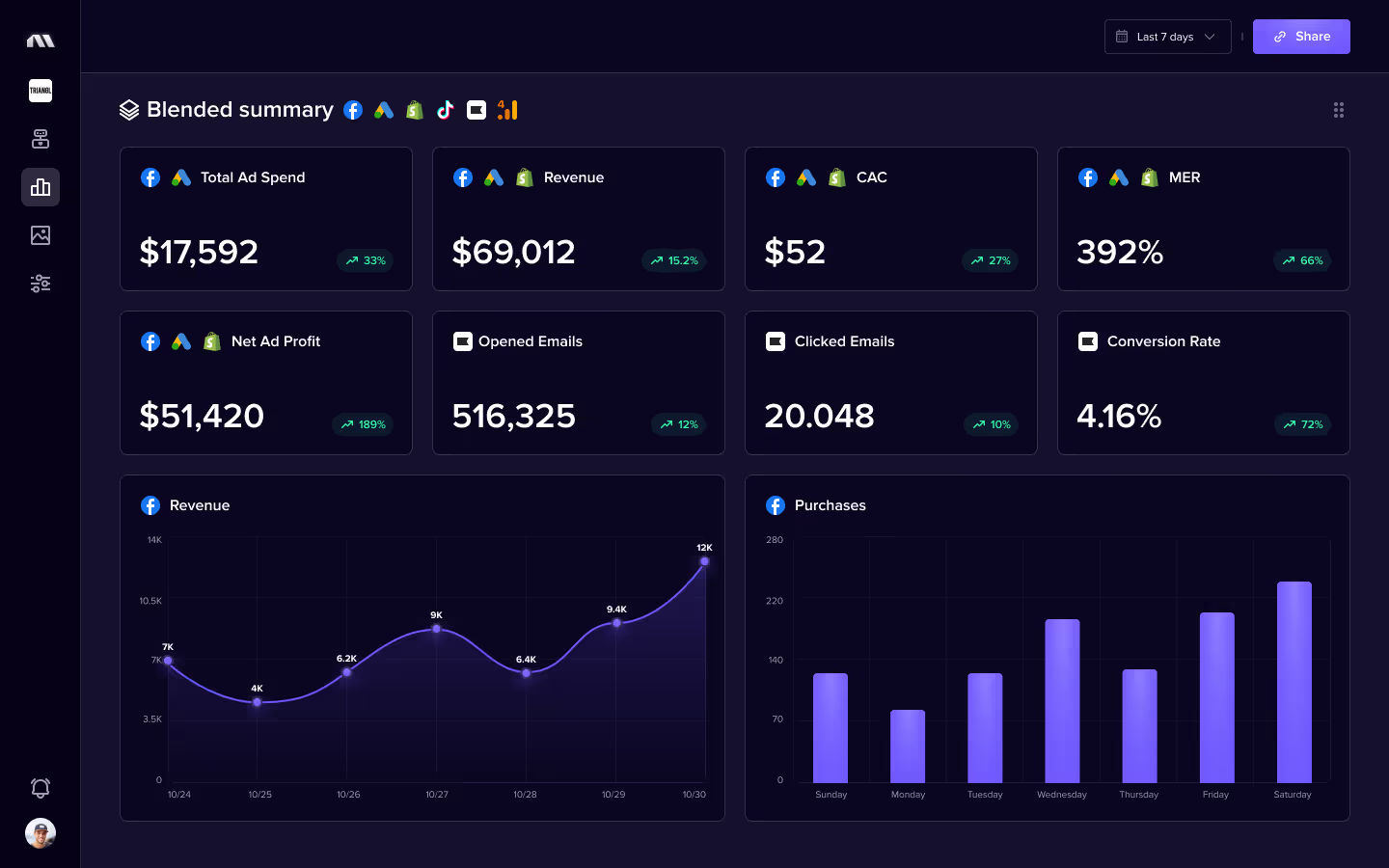Select the 6.2K data point on Revenue chart
Image resolution: width=1389 pixels, height=868 pixels.
[x=347, y=672]
